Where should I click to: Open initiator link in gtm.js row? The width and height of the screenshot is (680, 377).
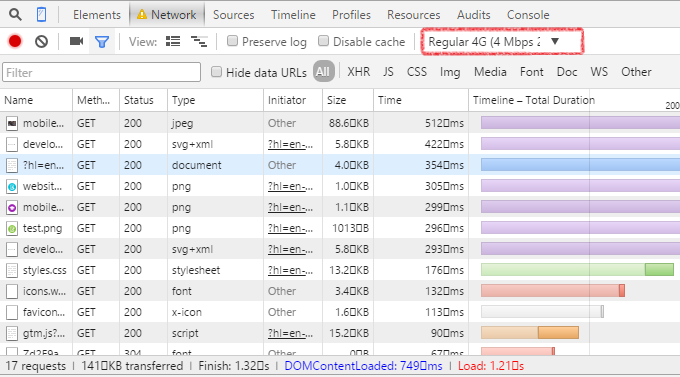(x=290, y=333)
